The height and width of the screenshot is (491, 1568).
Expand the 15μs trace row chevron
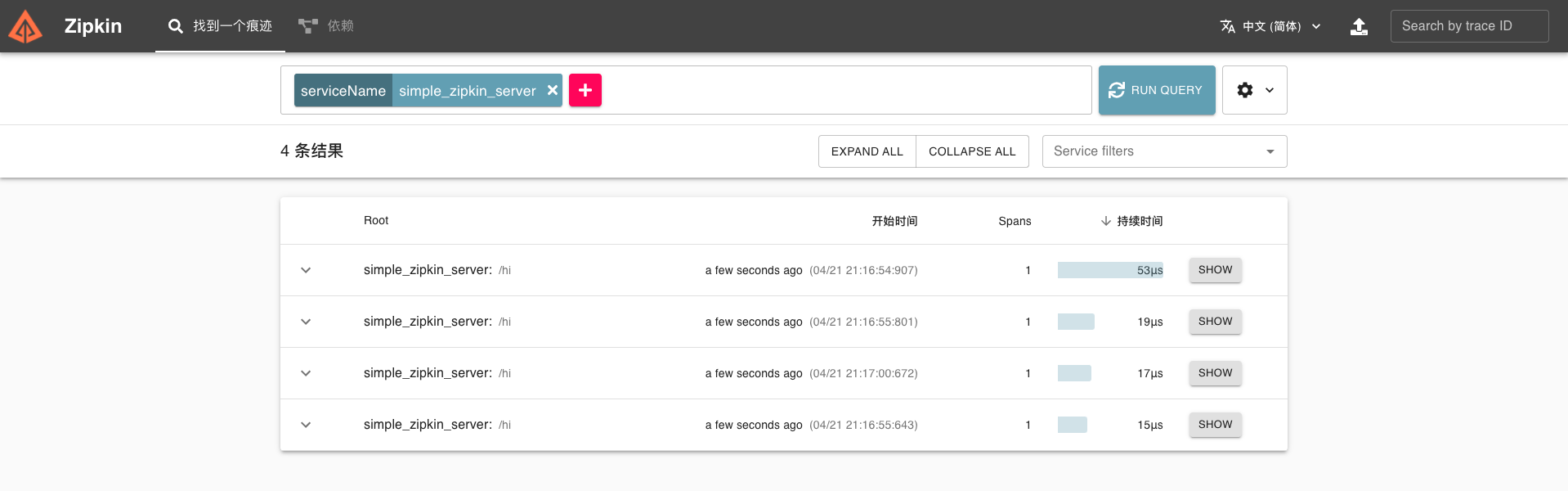point(306,425)
